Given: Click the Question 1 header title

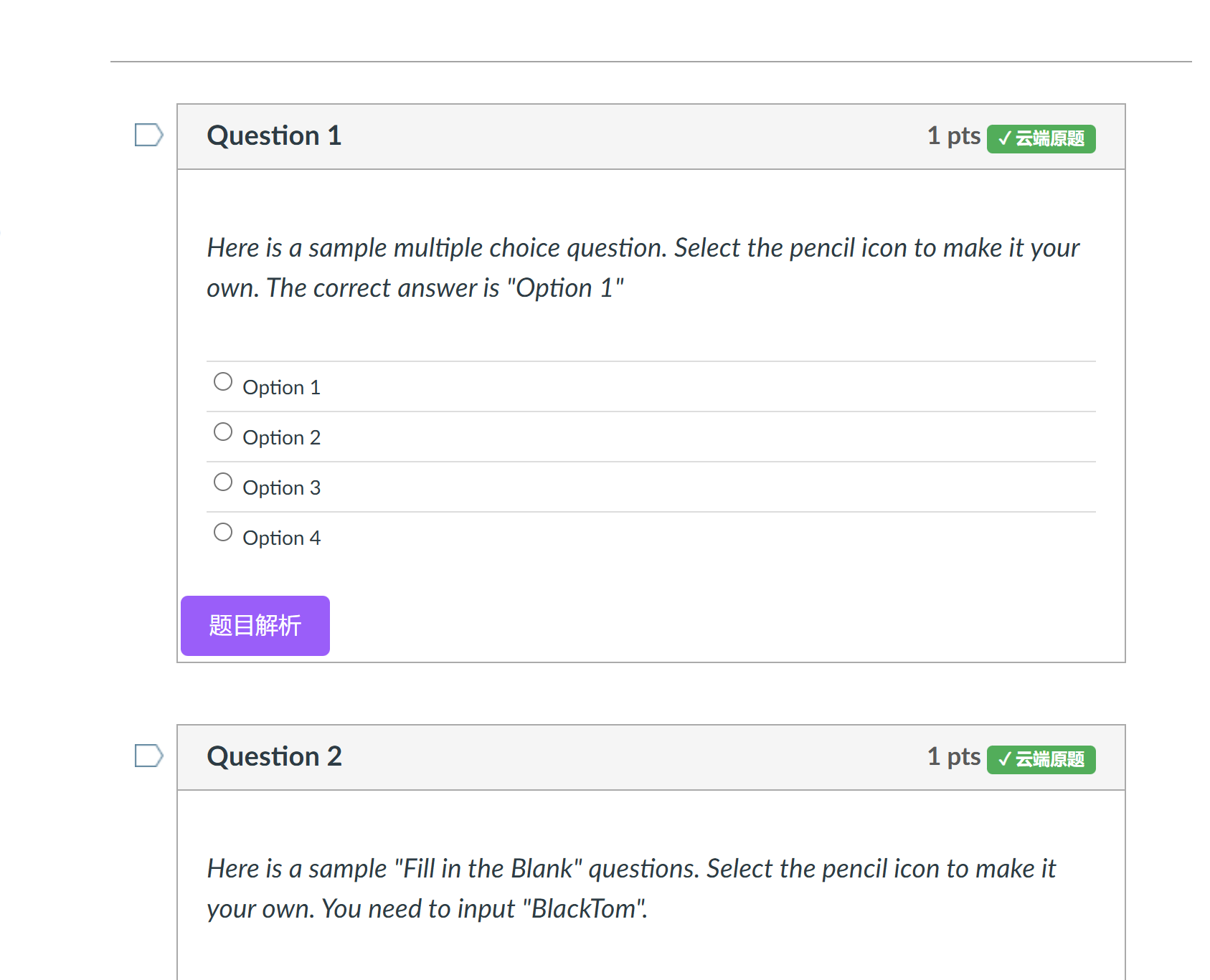Looking at the screenshot, I should [274, 135].
